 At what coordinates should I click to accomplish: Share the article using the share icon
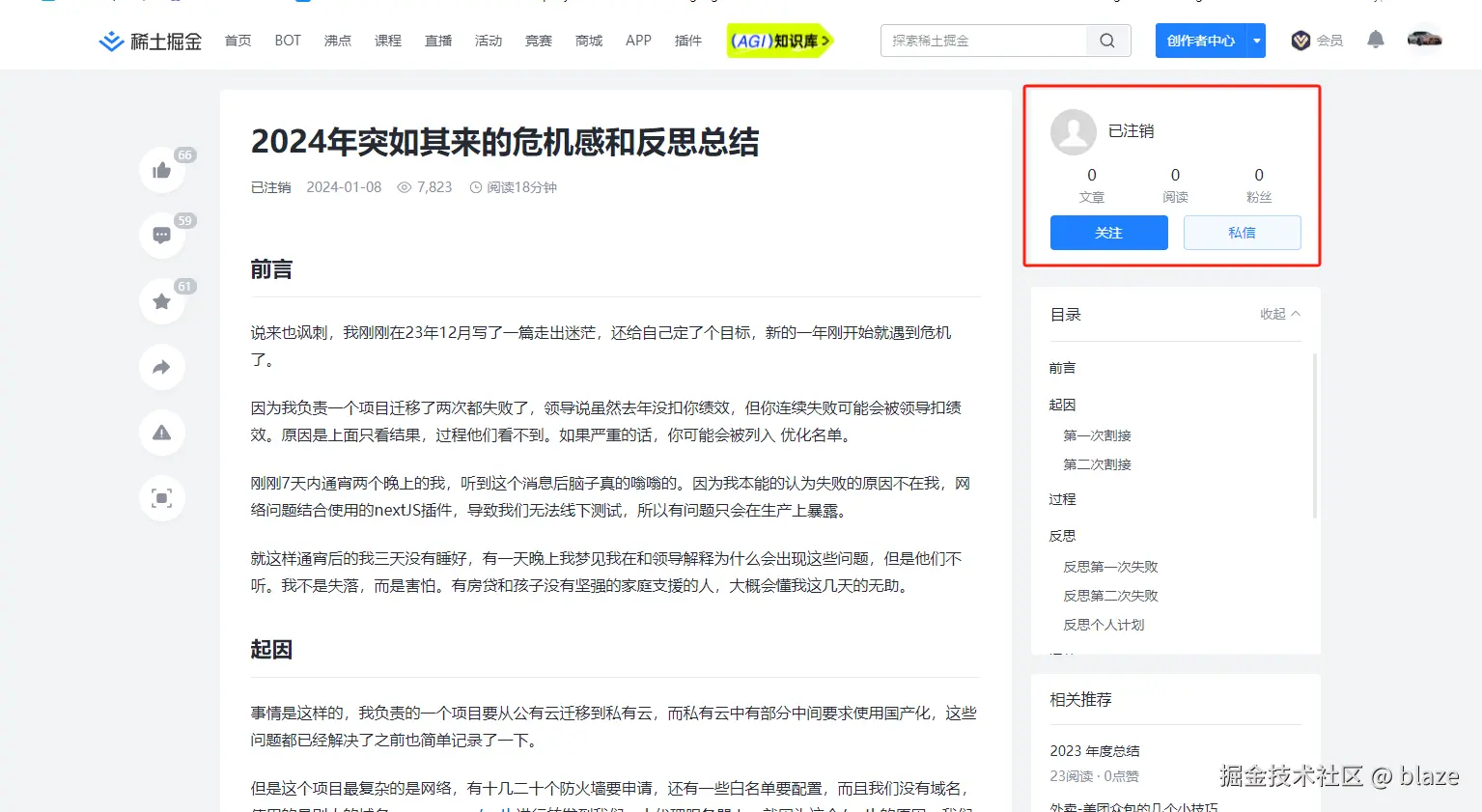point(161,367)
